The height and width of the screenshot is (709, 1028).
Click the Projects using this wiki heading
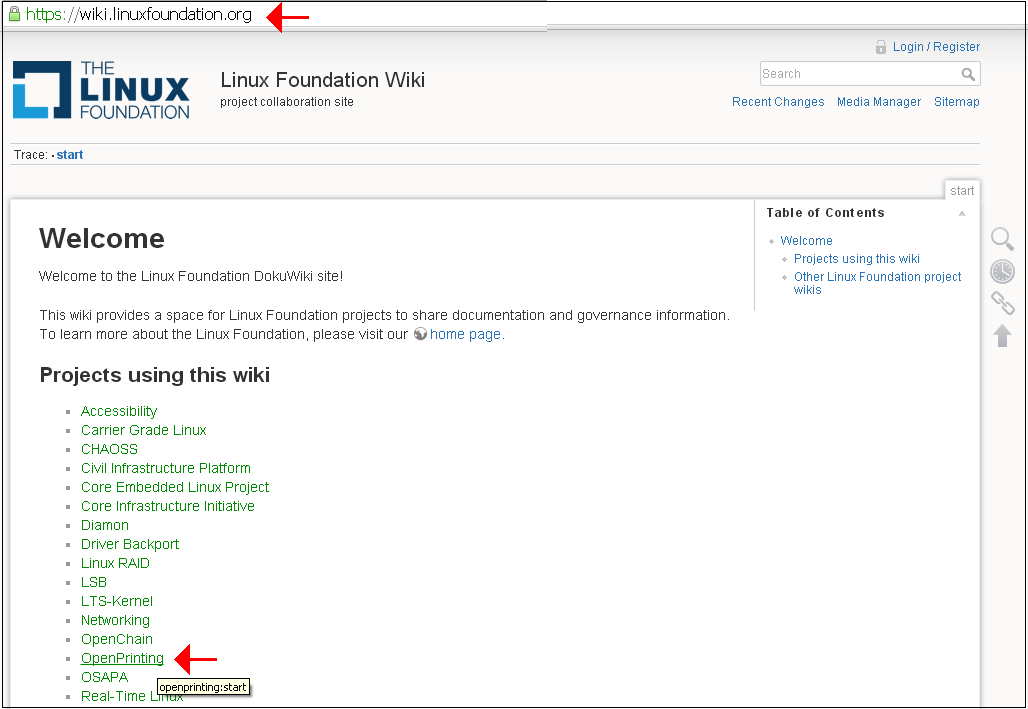tap(155, 375)
